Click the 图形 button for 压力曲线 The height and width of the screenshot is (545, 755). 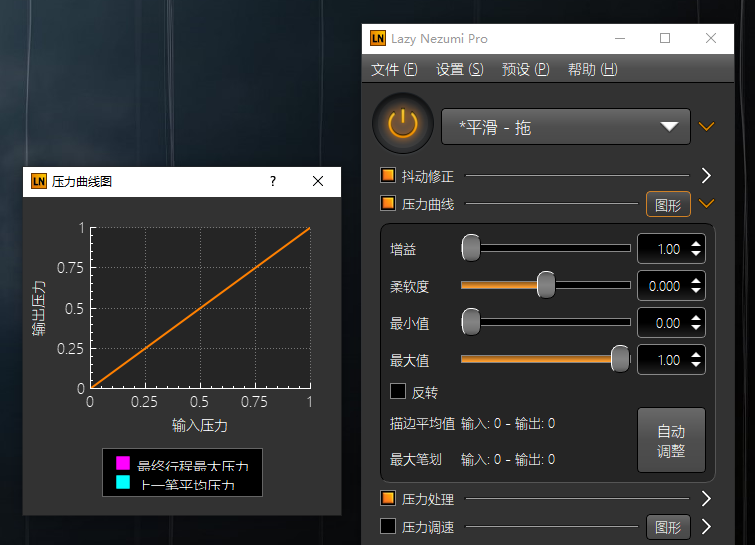[668, 205]
